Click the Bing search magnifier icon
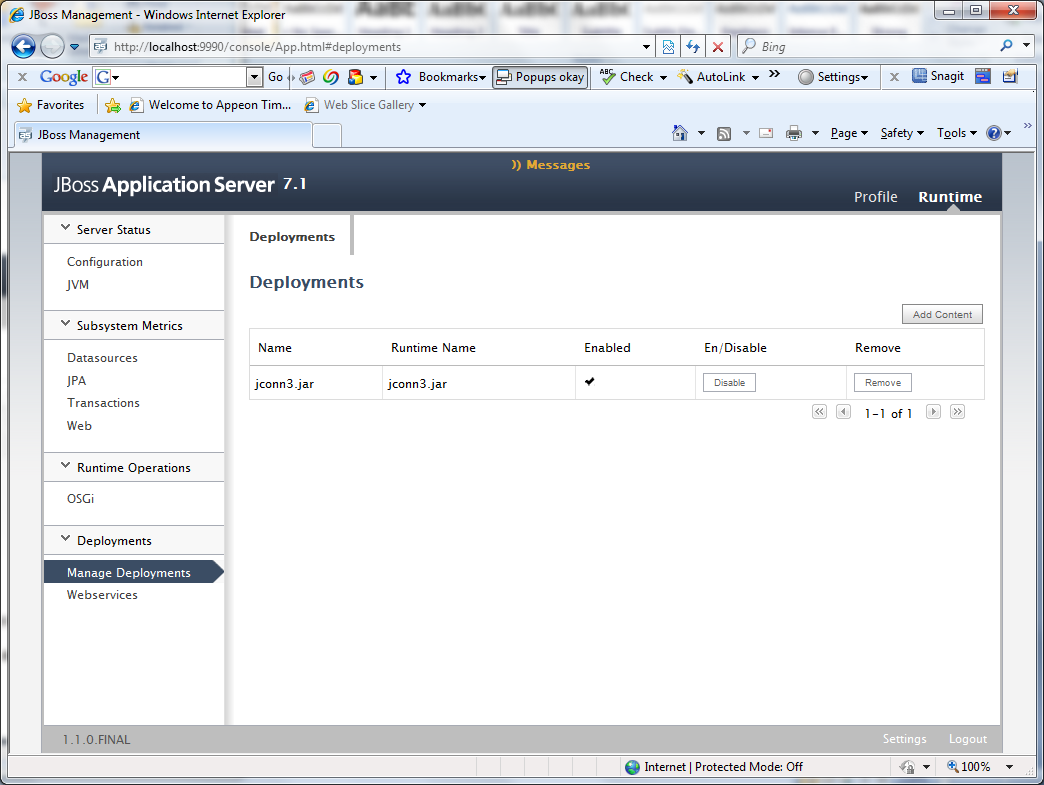The image size is (1044, 785). 1006,46
